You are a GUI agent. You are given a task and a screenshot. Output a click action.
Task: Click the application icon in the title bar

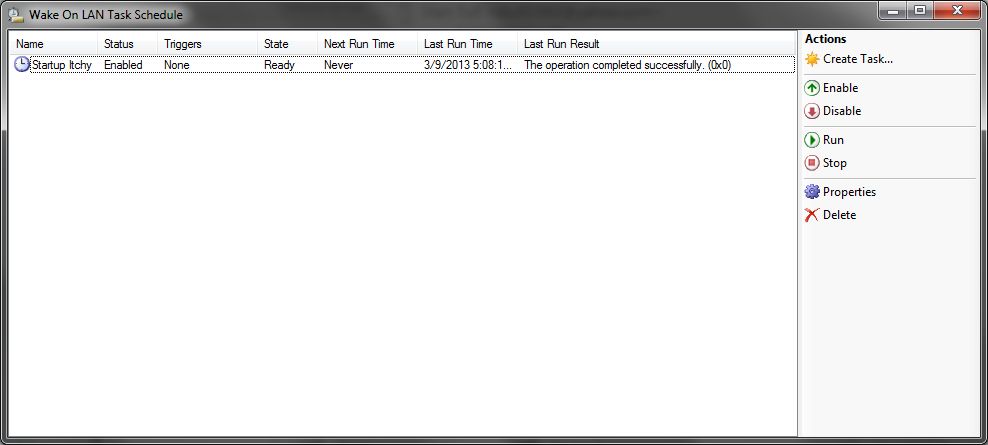point(14,14)
